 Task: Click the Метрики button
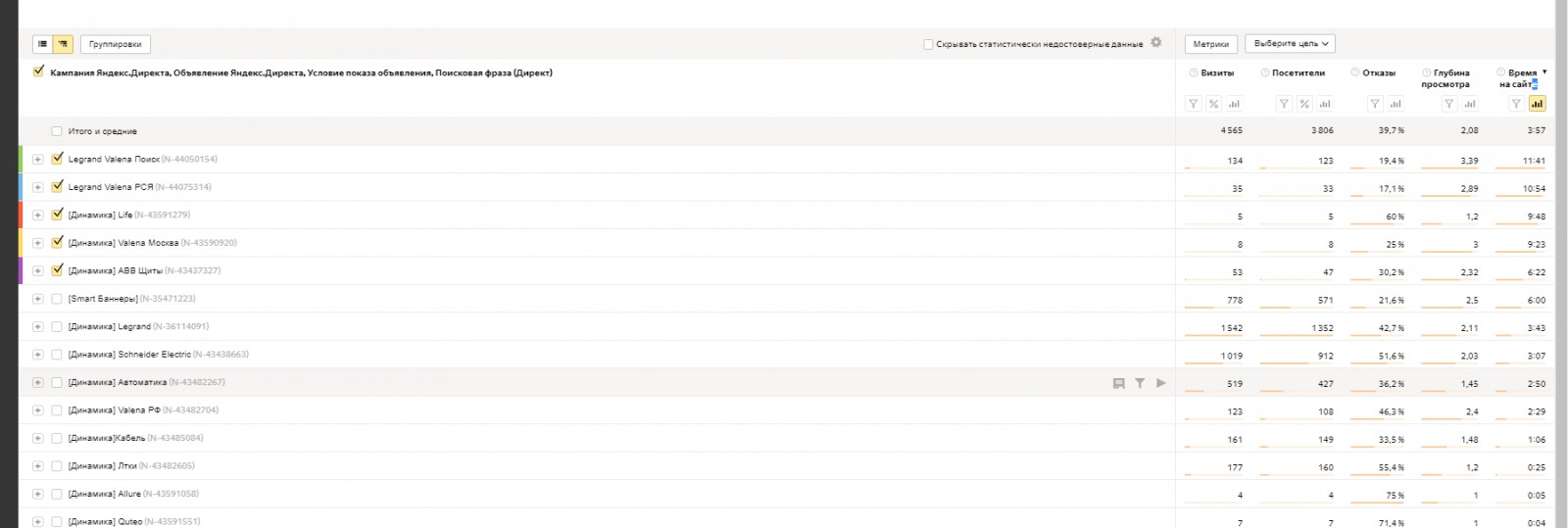point(1211,44)
